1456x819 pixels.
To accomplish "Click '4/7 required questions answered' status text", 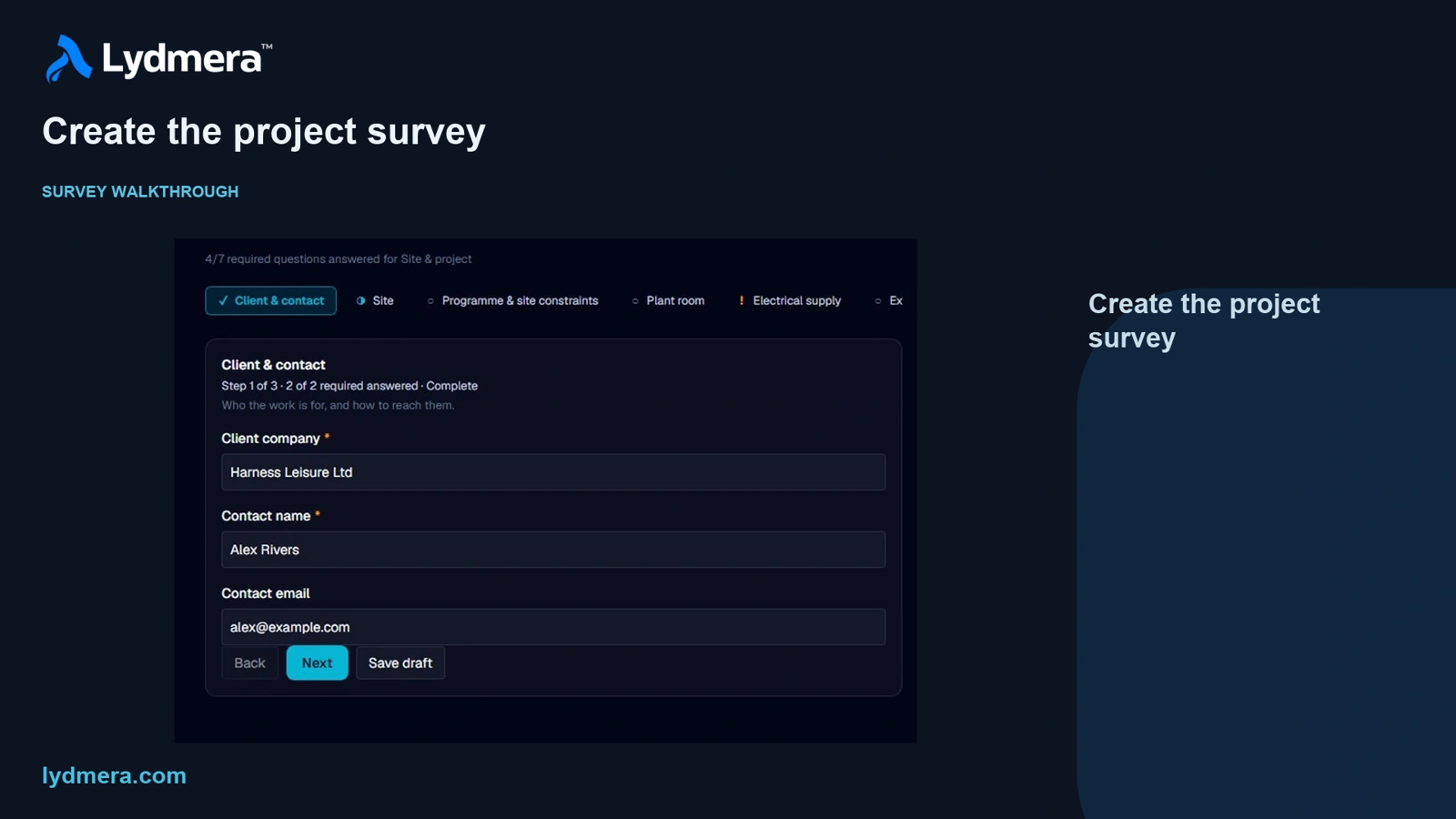I will pyautogui.click(x=338, y=259).
